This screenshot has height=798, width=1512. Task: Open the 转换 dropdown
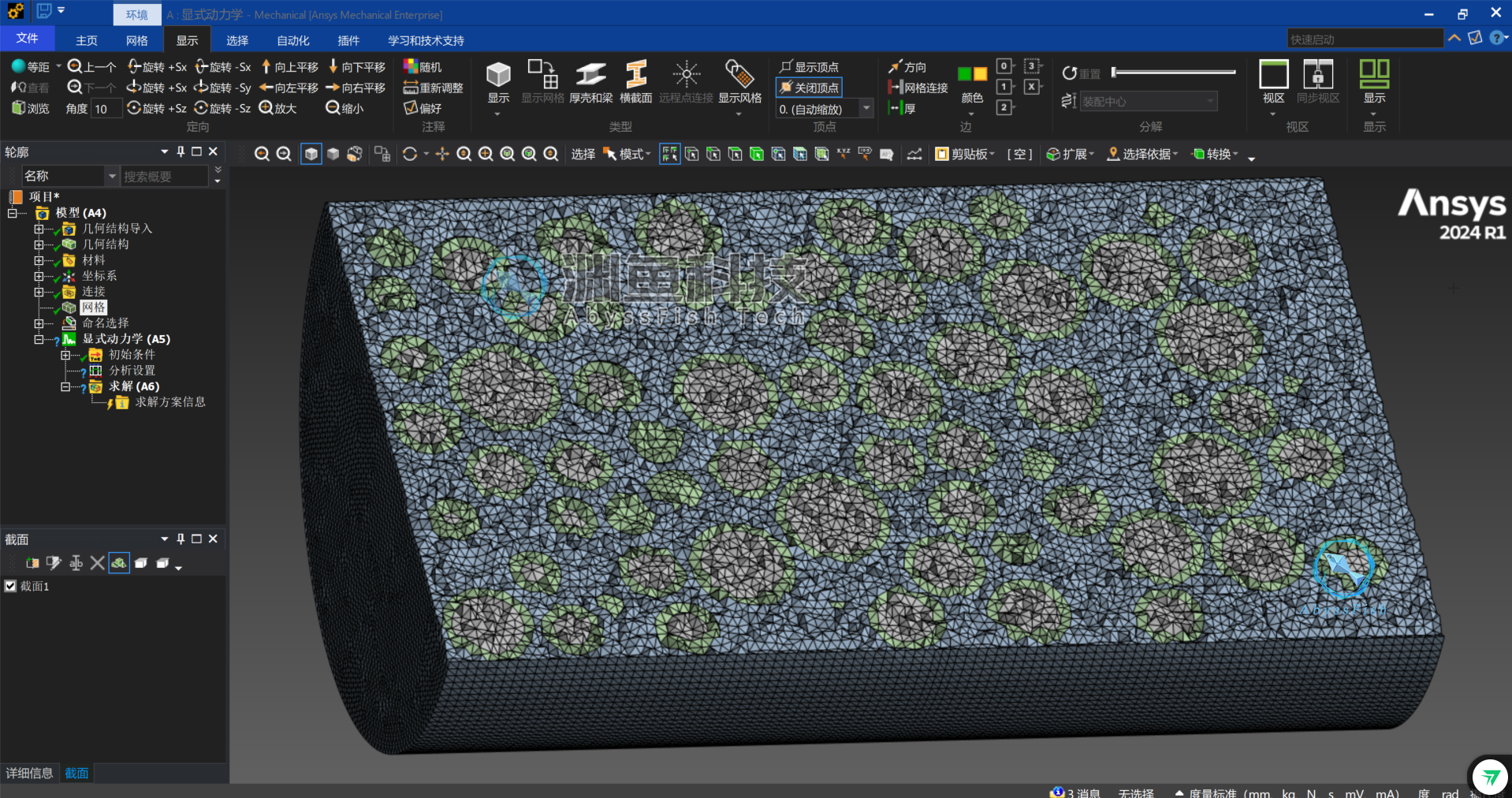(x=1215, y=155)
